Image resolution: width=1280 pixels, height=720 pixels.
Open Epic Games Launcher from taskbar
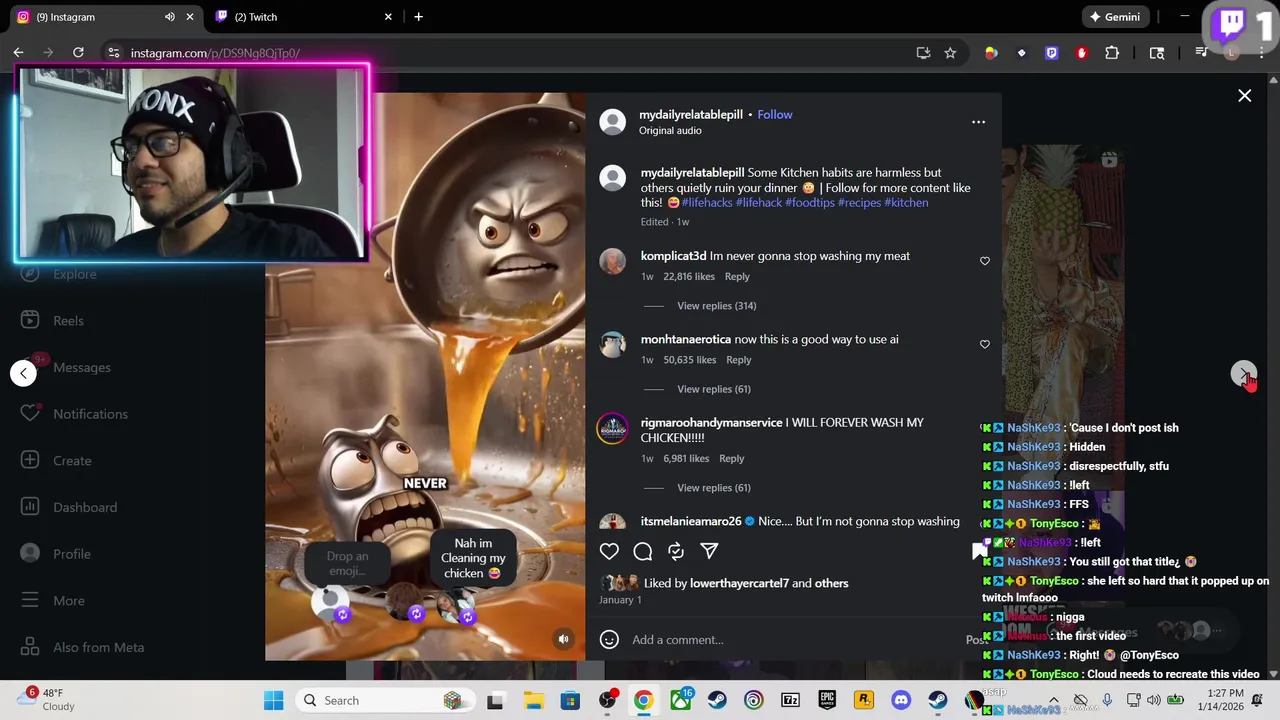827,701
